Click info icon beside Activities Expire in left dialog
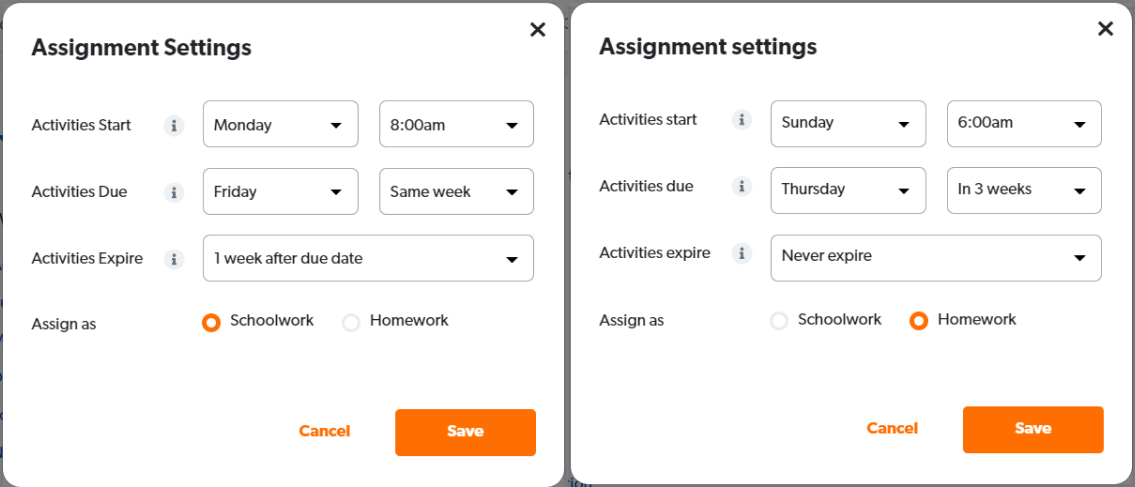 [x=174, y=259]
